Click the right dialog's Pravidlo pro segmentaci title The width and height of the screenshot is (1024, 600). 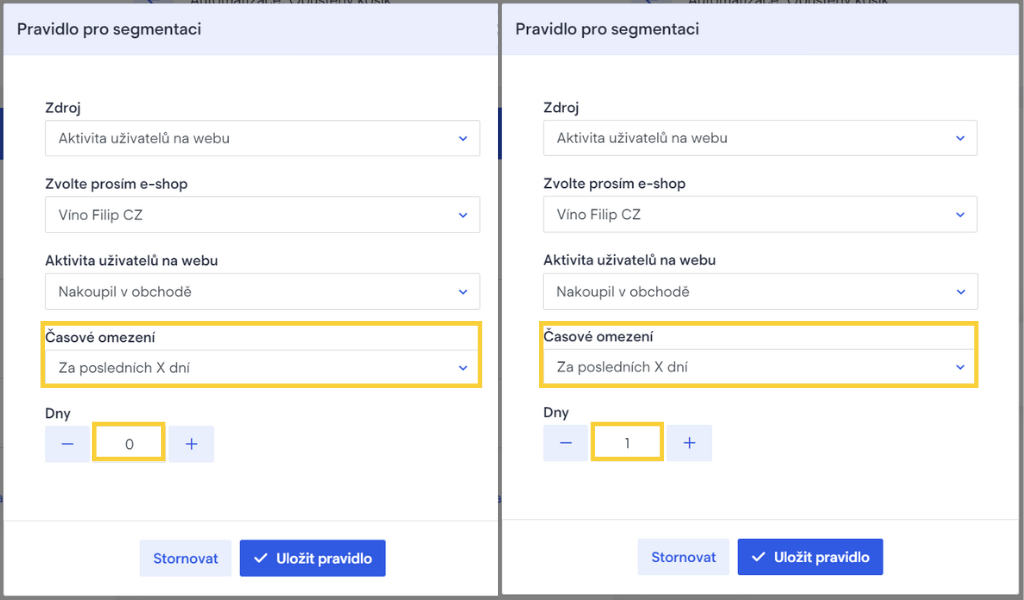tap(607, 29)
